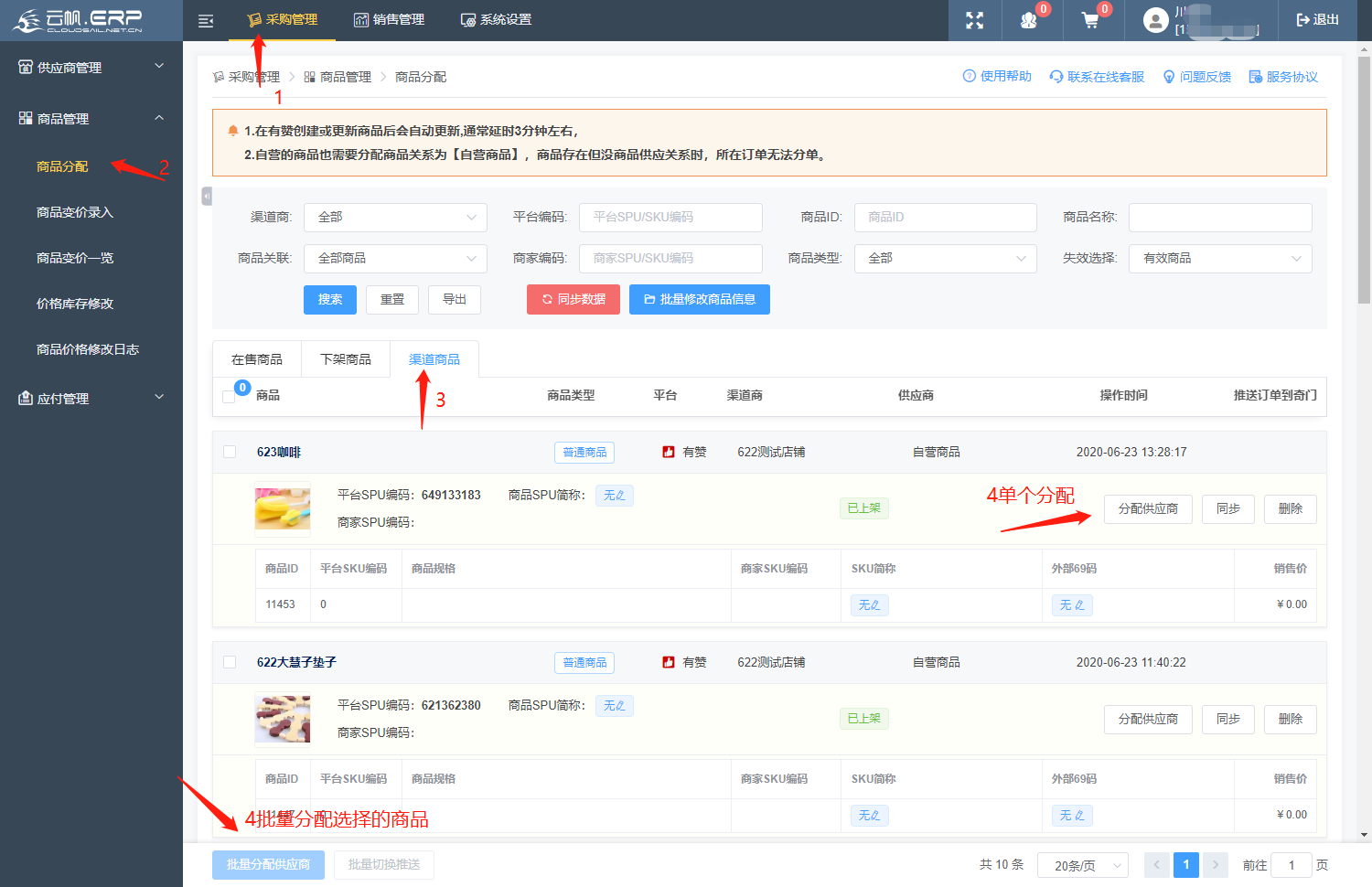
Task: Click 删除 for 623咖啡
Action: point(1291,509)
